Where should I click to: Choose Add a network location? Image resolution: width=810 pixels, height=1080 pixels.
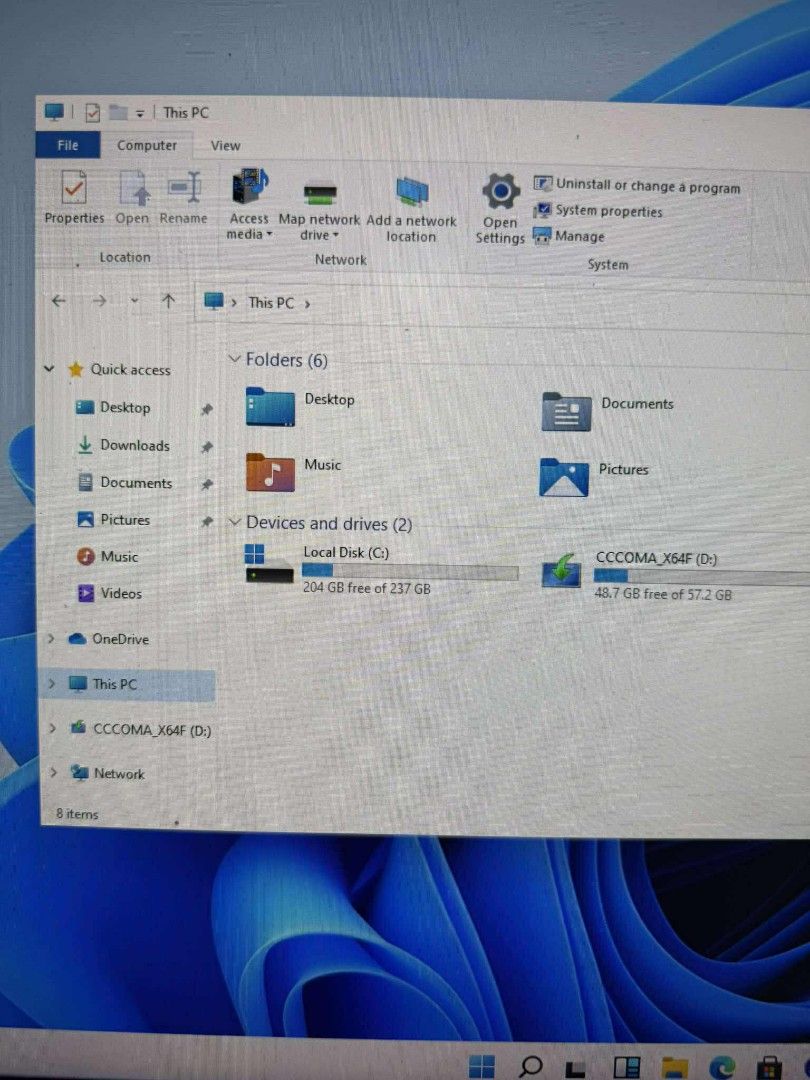click(411, 209)
